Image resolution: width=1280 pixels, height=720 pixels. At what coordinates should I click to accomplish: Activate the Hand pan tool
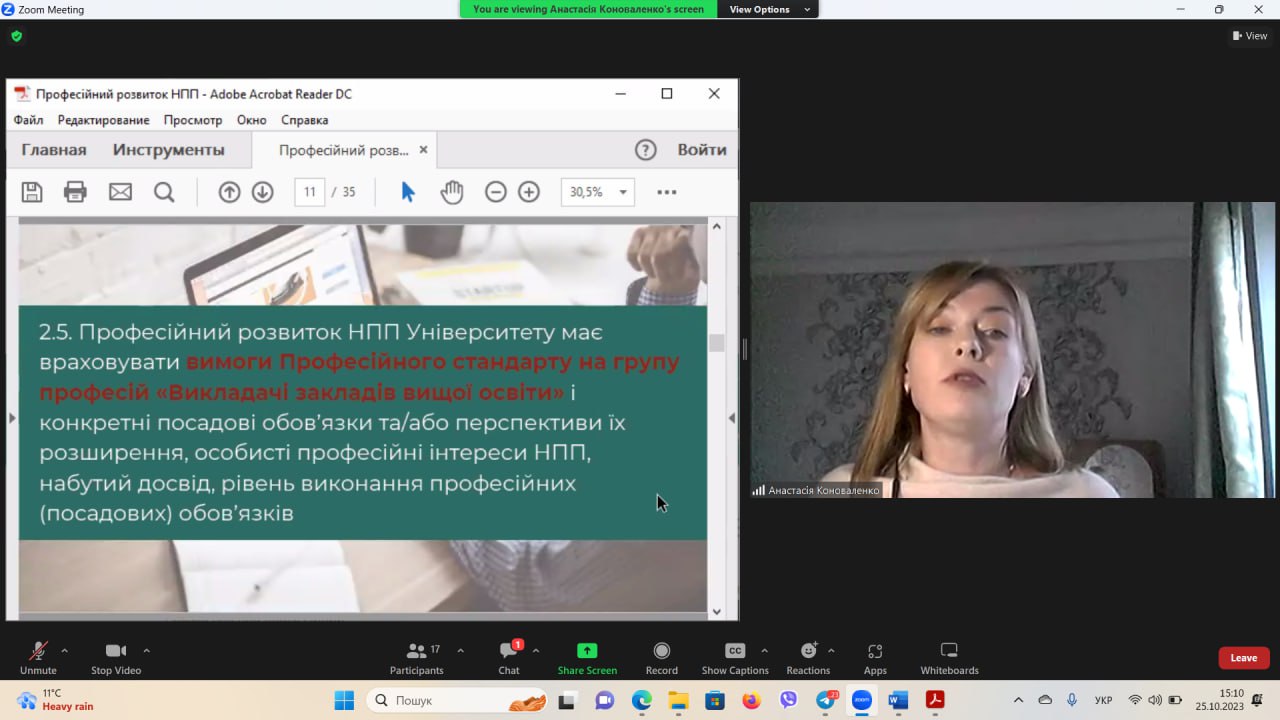[x=452, y=192]
